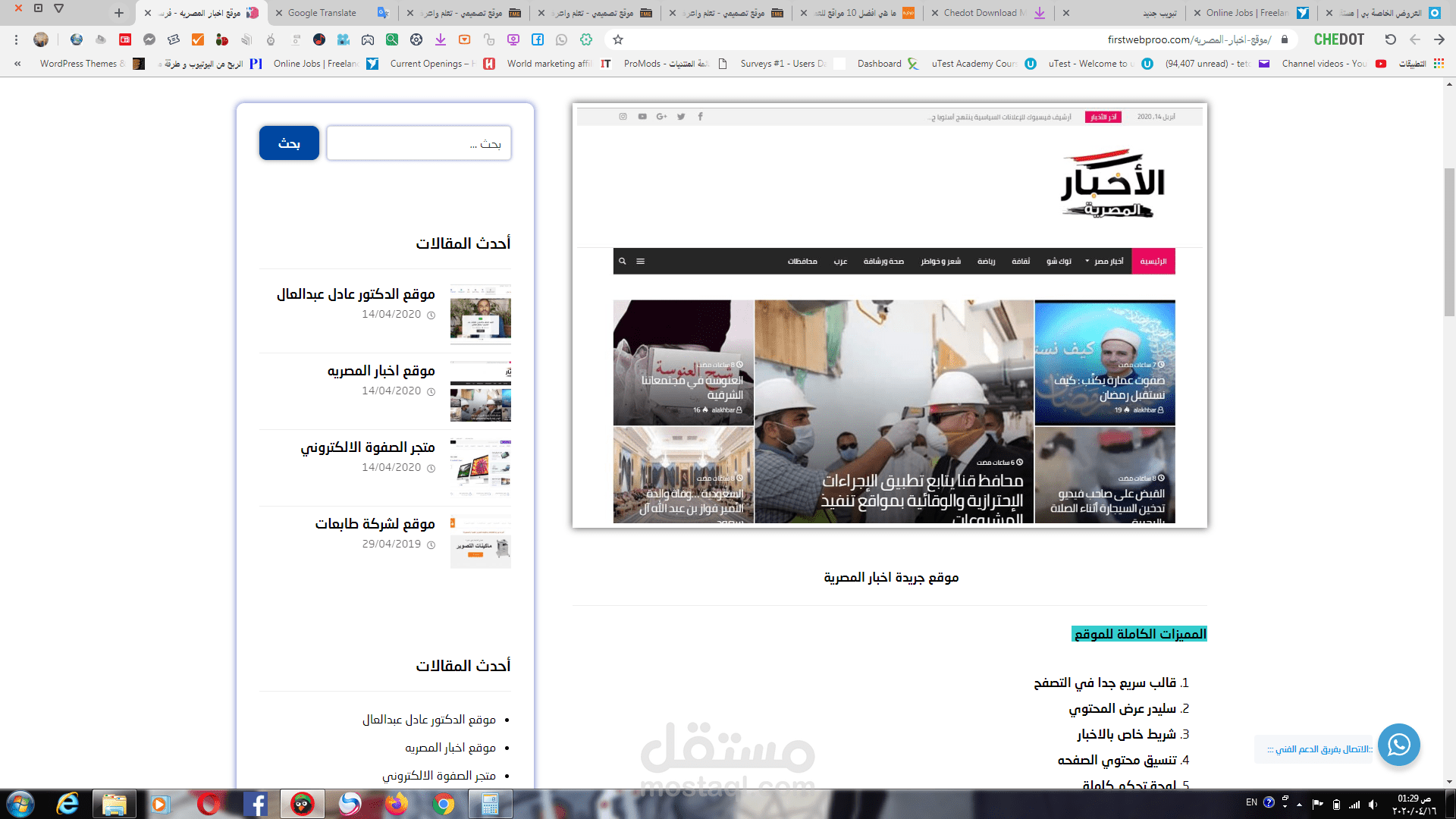Image resolution: width=1456 pixels, height=819 pixels.
Task: Open Google Chrome from the taskbar
Action: coord(444,804)
